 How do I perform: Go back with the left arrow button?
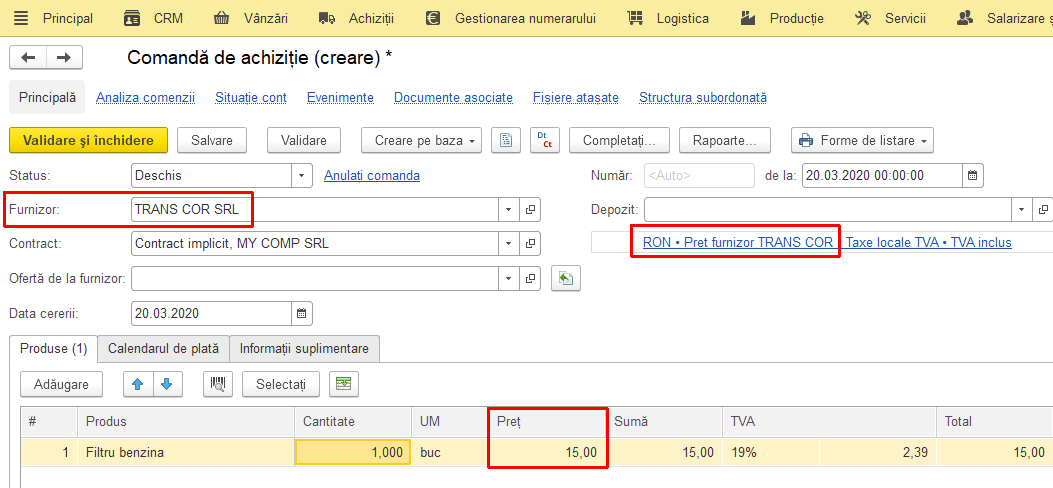click(x=28, y=58)
